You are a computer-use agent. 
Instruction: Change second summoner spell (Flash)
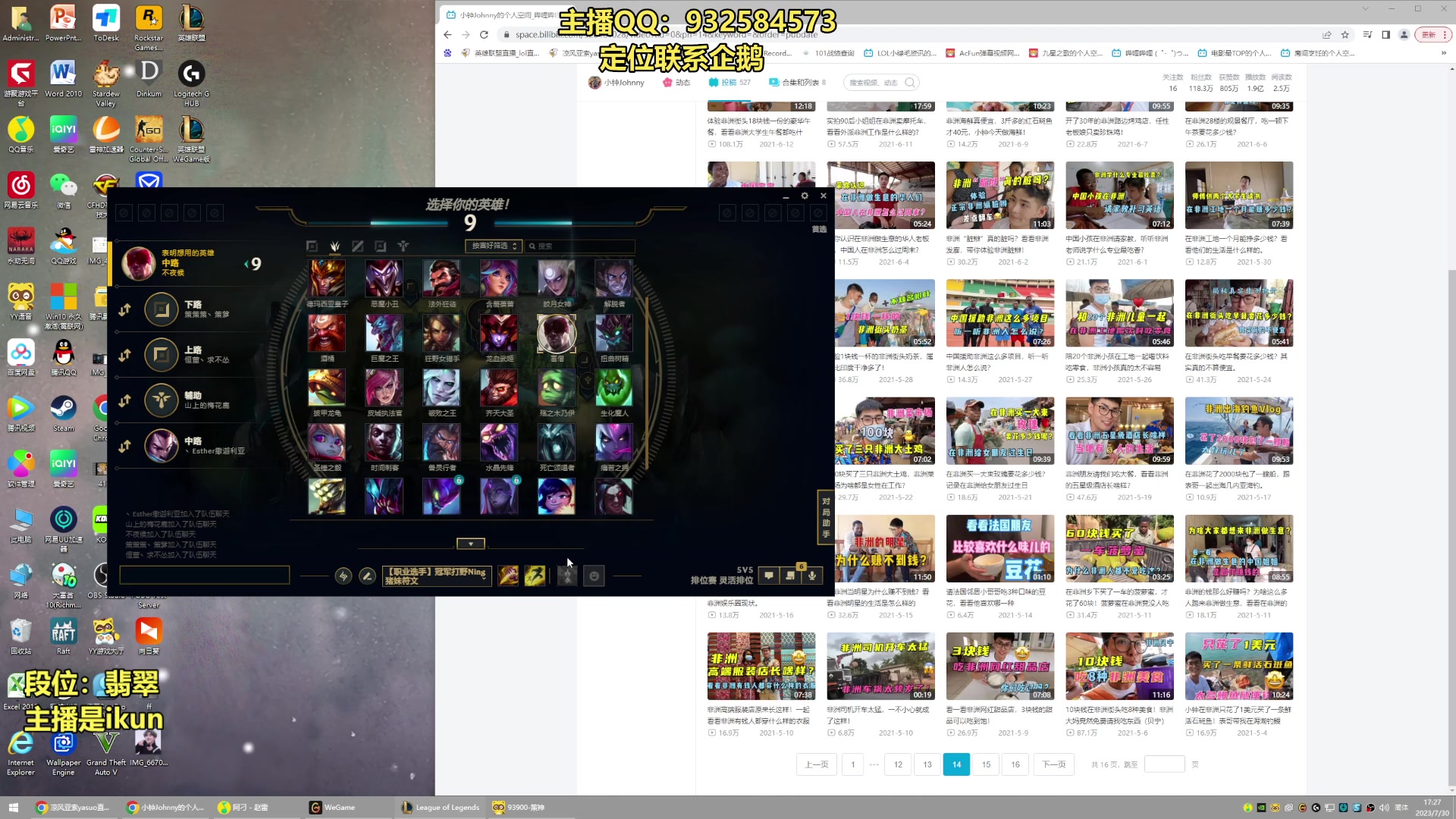point(535,576)
